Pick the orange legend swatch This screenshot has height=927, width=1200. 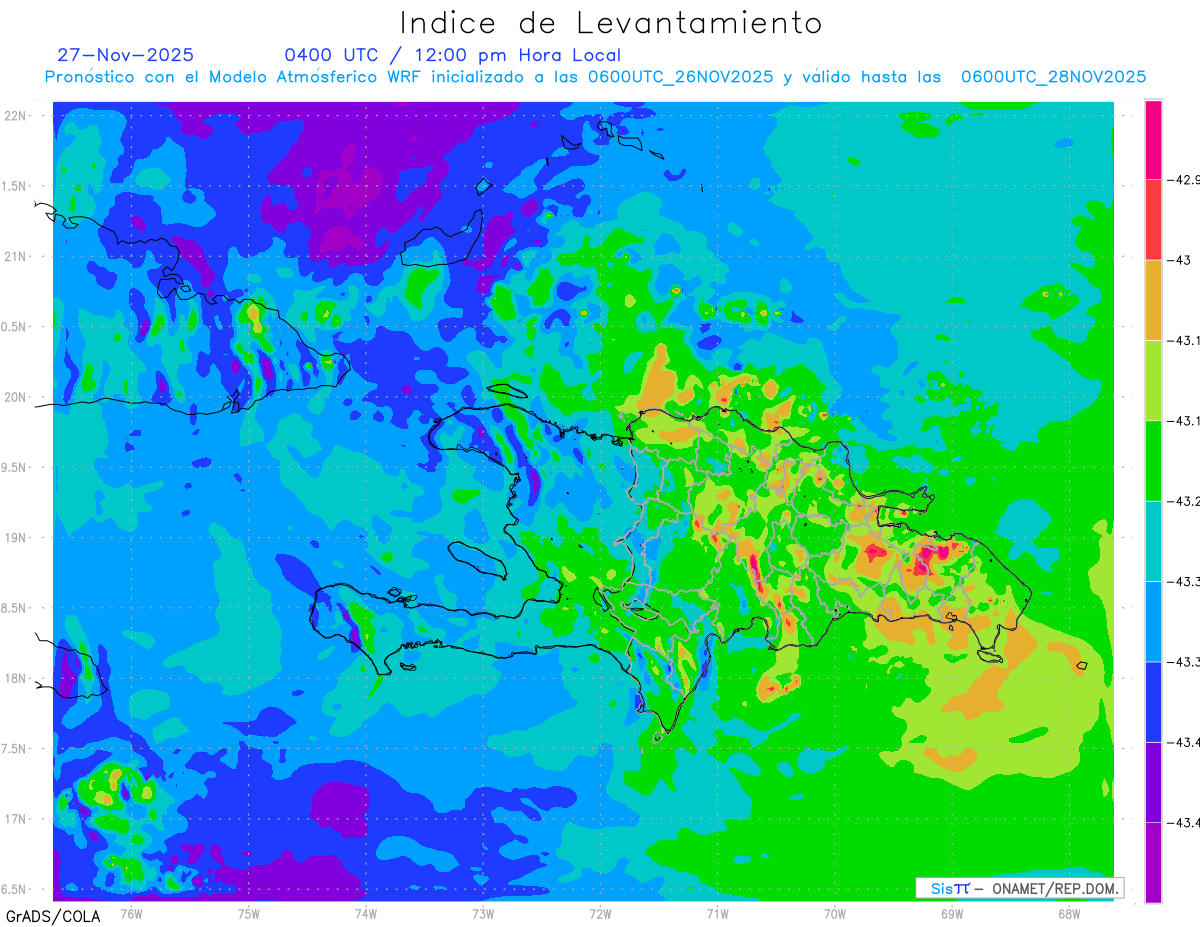(x=1153, y=300)
